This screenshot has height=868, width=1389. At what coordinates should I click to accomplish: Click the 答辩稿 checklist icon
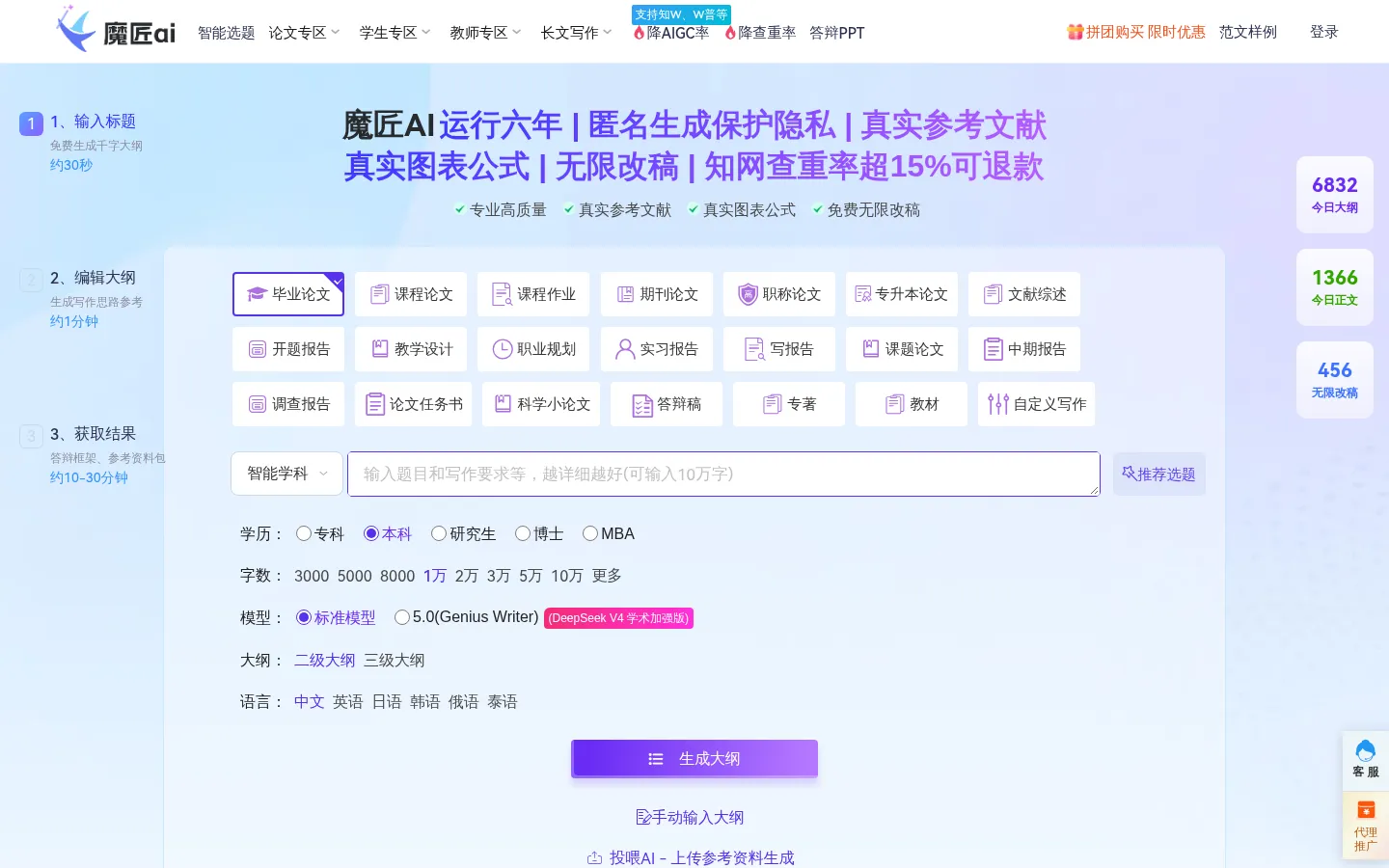click(642, 405)
